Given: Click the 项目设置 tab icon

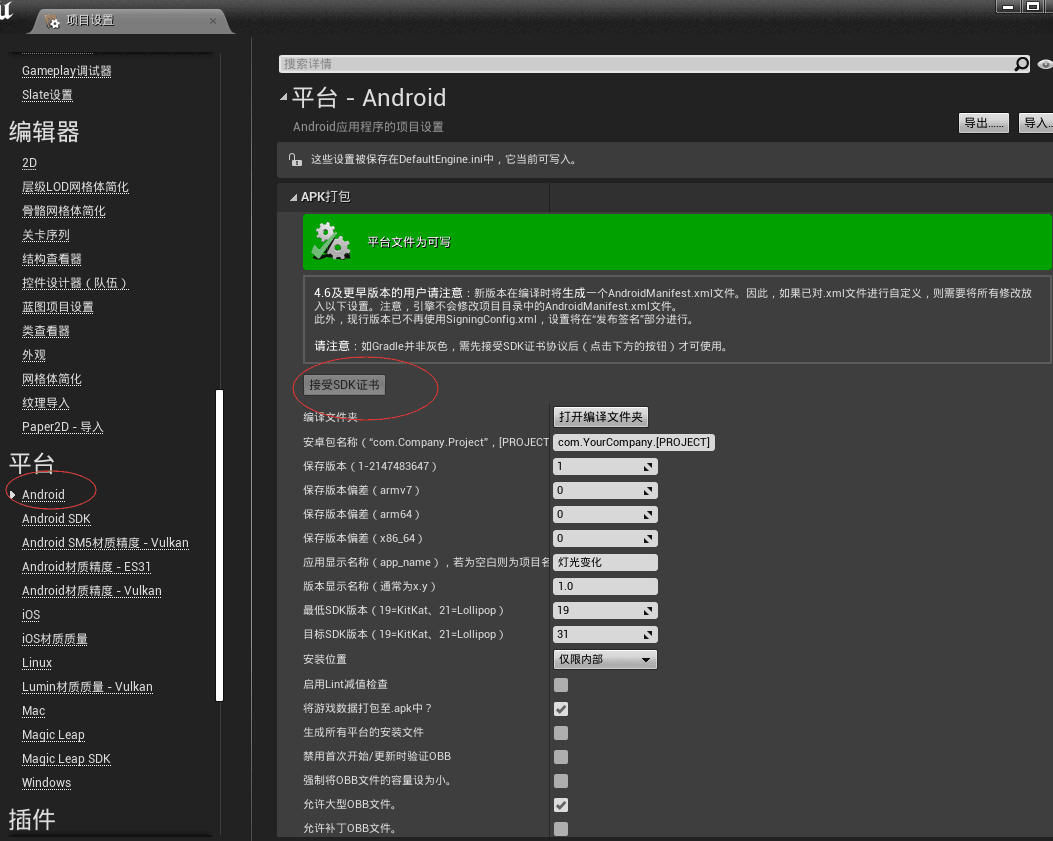Looking at the screenshot, I should point(52,21).
